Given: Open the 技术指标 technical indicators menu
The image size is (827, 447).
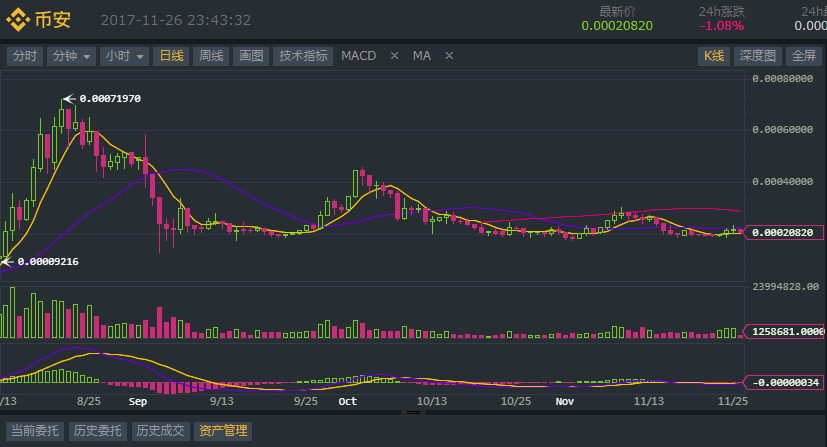Looking at the screenshot, I should click(303, 56).
